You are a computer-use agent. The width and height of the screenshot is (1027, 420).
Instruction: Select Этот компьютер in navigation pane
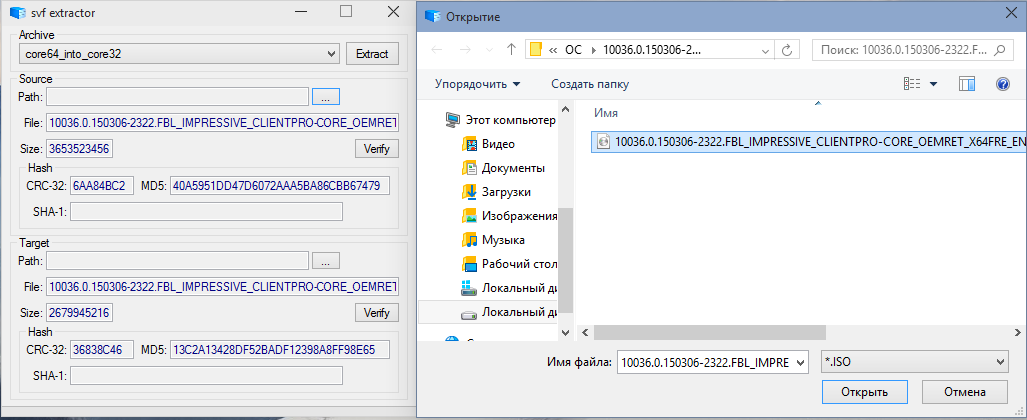click(x=500, y=120)
